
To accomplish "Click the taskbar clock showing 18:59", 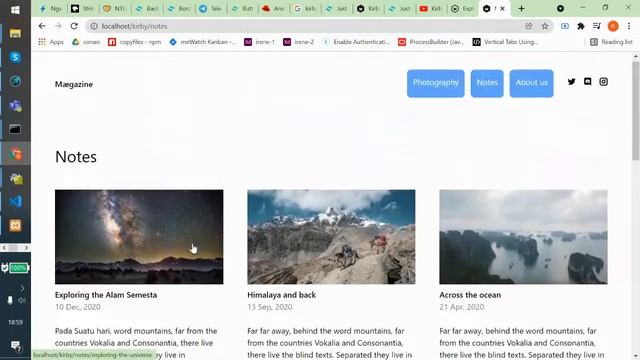I will [x=15, y=322].
